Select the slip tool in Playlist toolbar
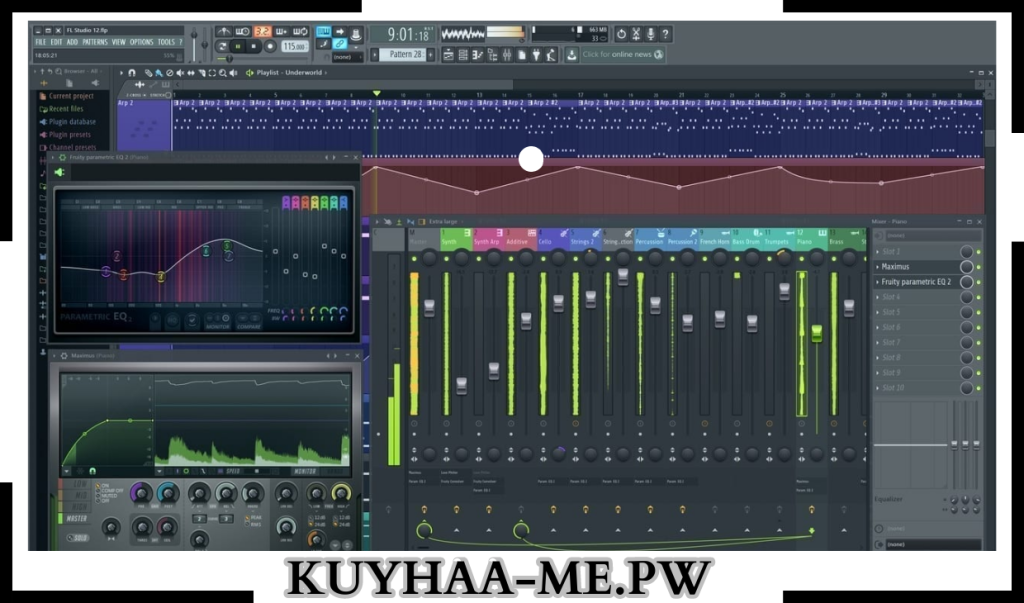This screenshot has height=603, width=1024. [191, 73]
